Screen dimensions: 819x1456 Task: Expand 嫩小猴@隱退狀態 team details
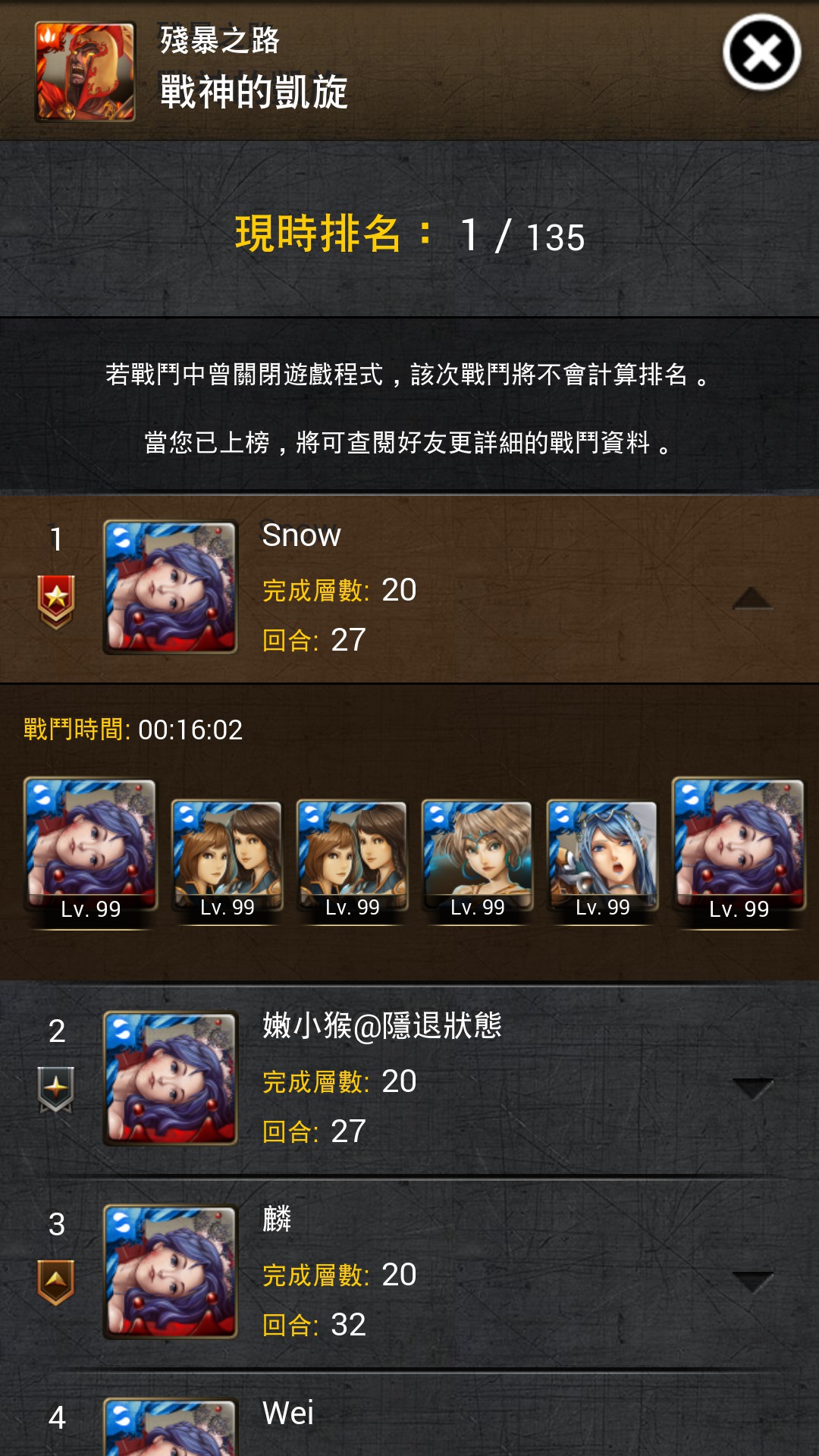(x=752, y=1089)
